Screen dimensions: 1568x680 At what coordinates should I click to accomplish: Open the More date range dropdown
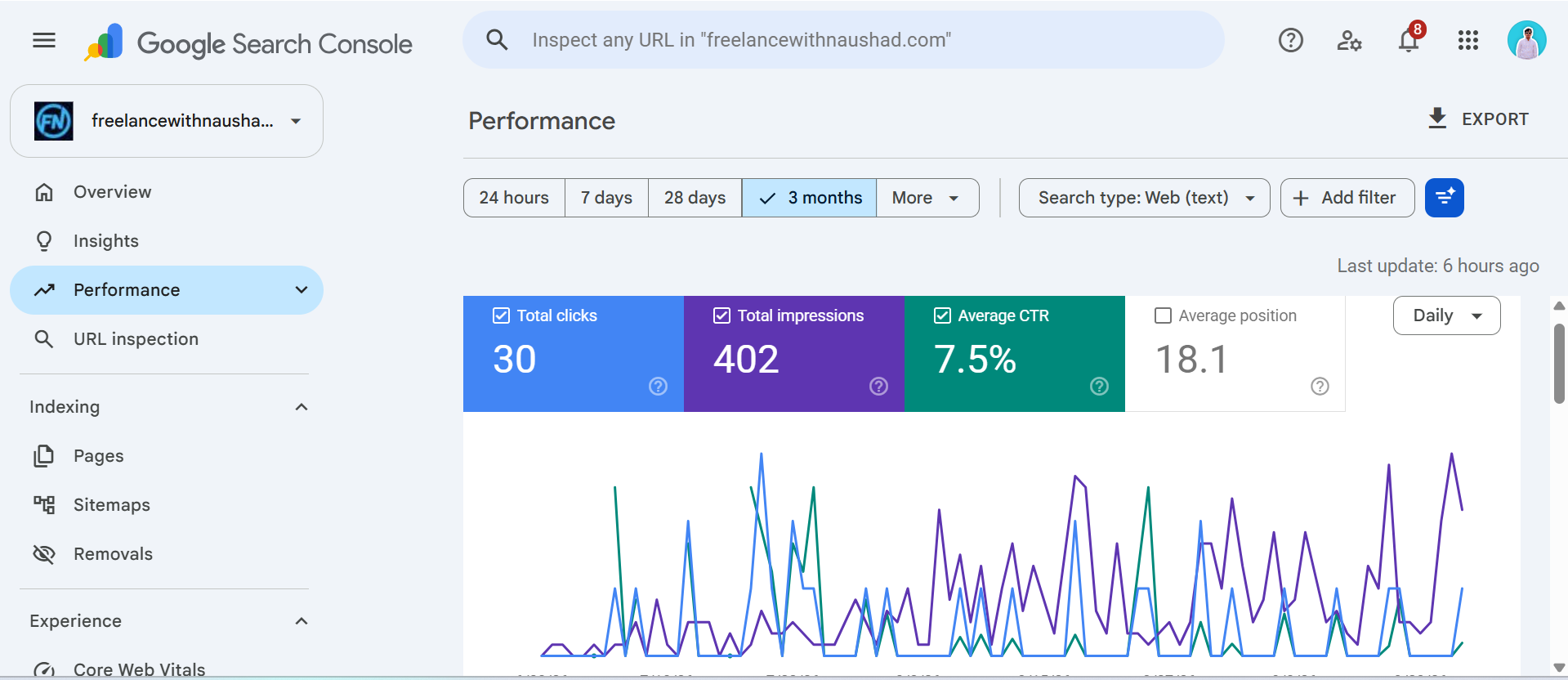click(927, 198)
